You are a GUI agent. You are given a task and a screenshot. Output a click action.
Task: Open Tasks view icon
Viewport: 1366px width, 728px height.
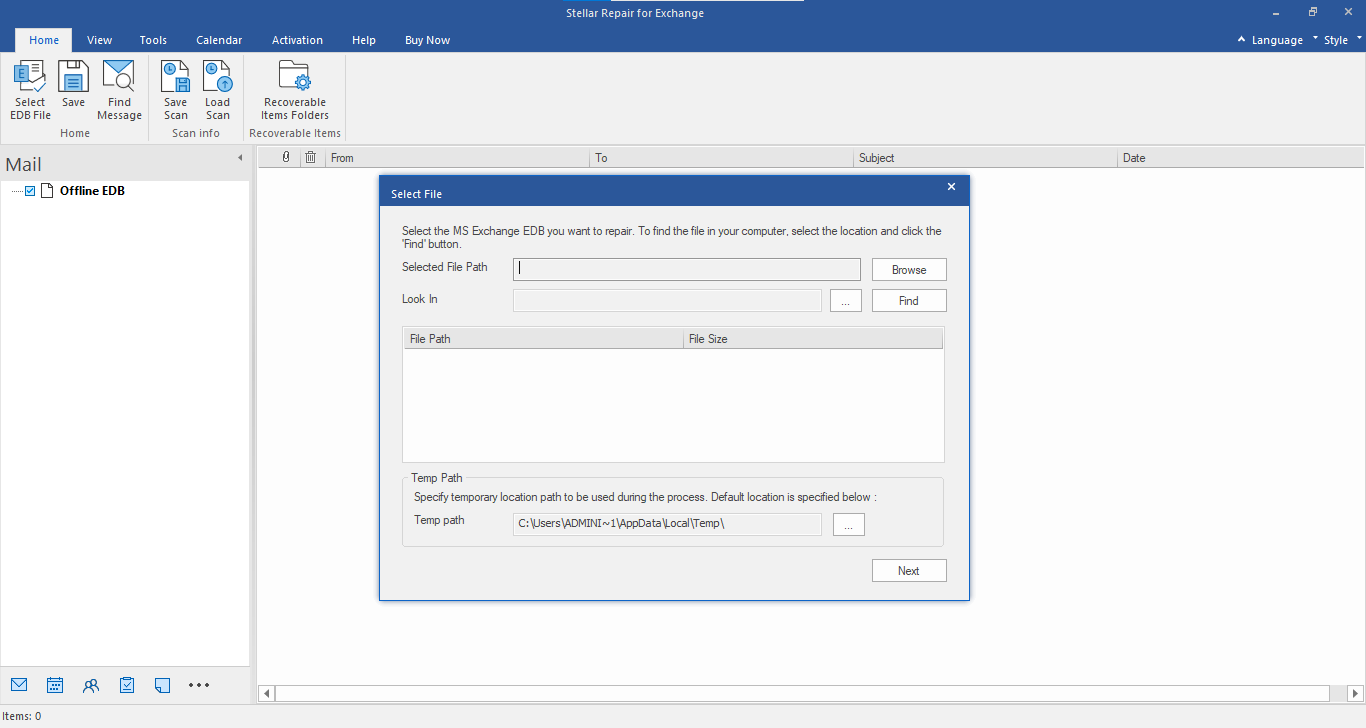[x=127, y=685]
